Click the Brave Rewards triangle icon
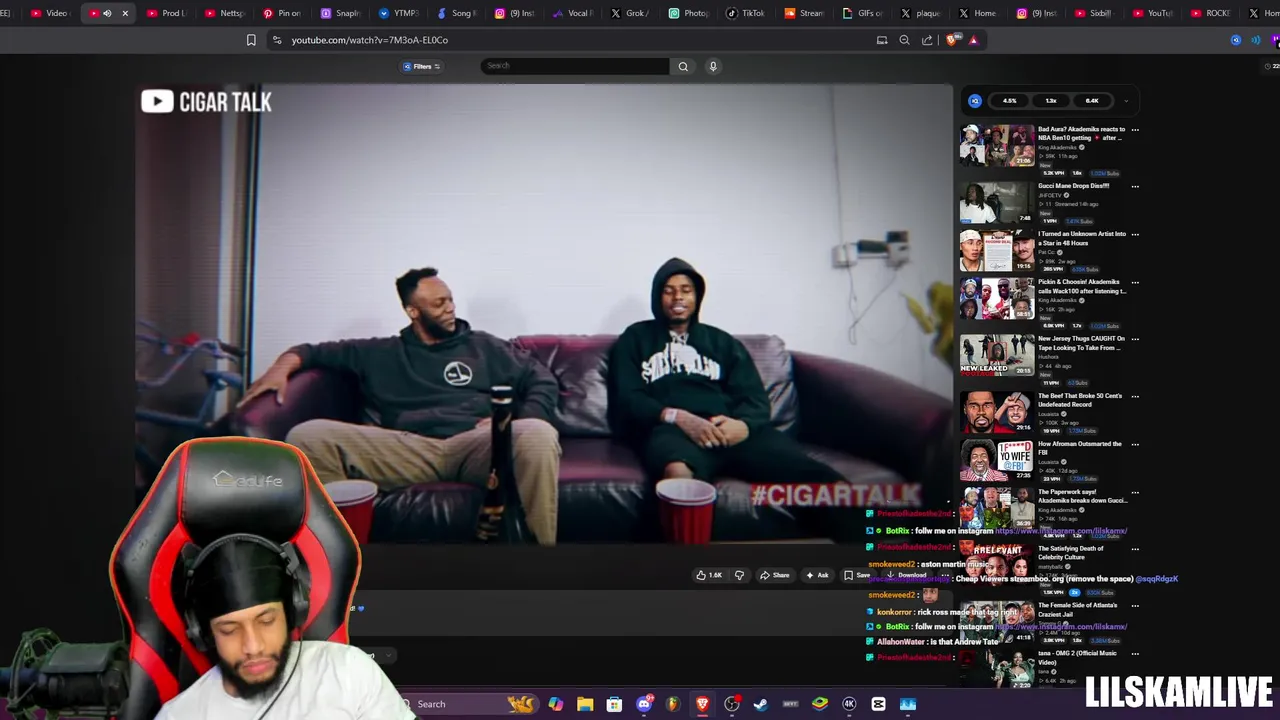Screen dimensions: 1280x720 (973, 40)
